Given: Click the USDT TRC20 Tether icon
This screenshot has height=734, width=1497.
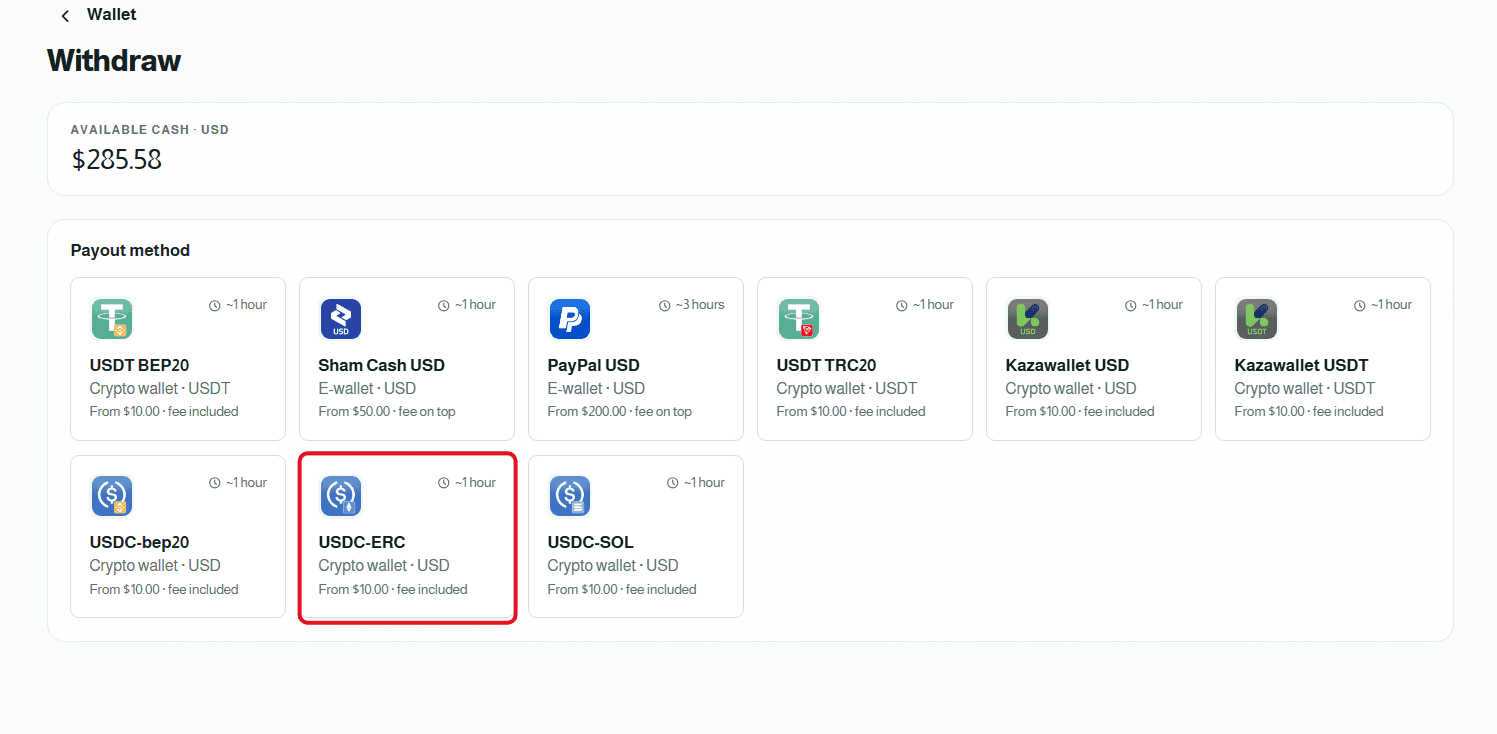Looking at the screenshot, I should click(x=798, y=319).
